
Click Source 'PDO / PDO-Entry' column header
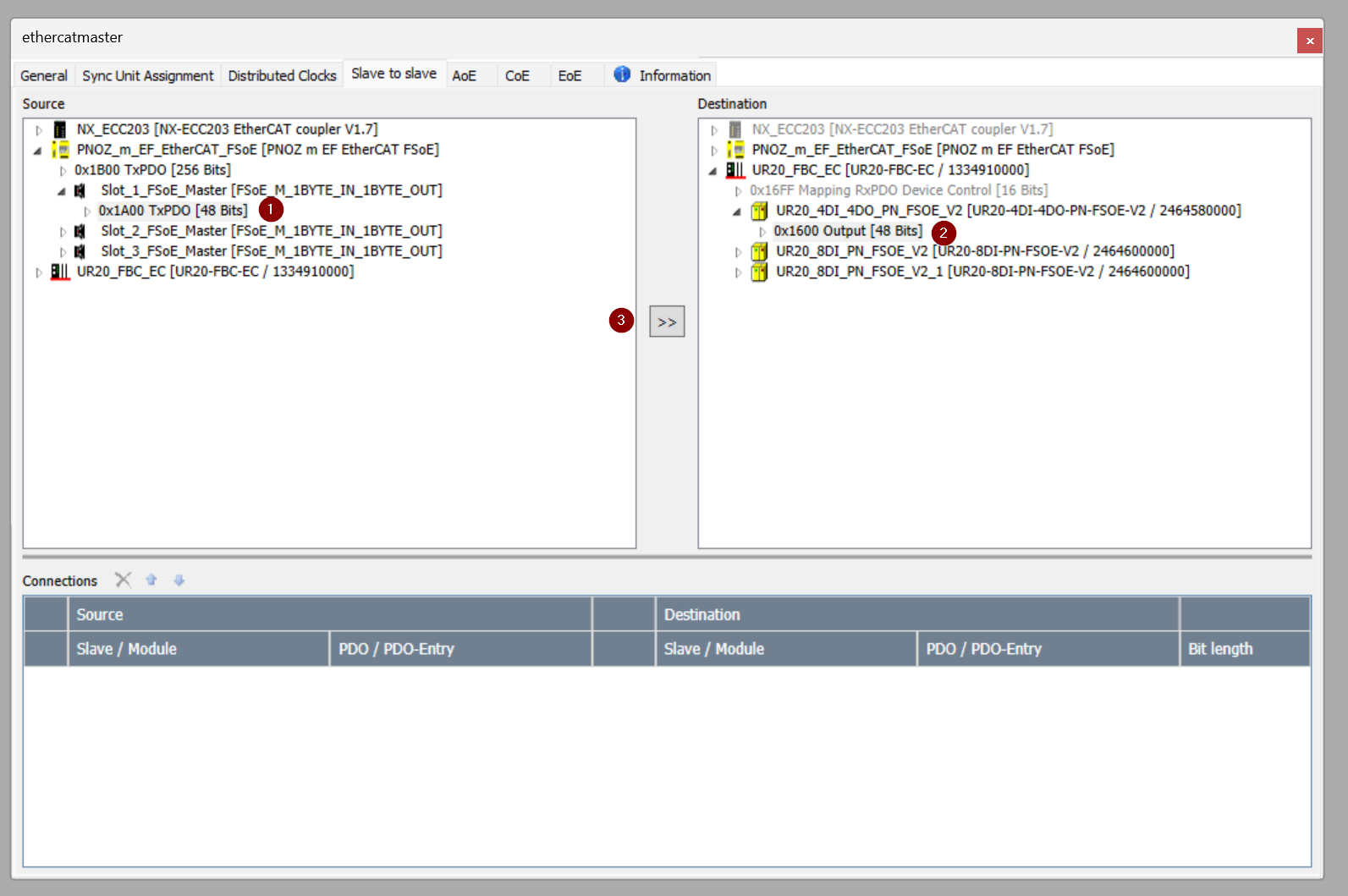pos(460,649)
